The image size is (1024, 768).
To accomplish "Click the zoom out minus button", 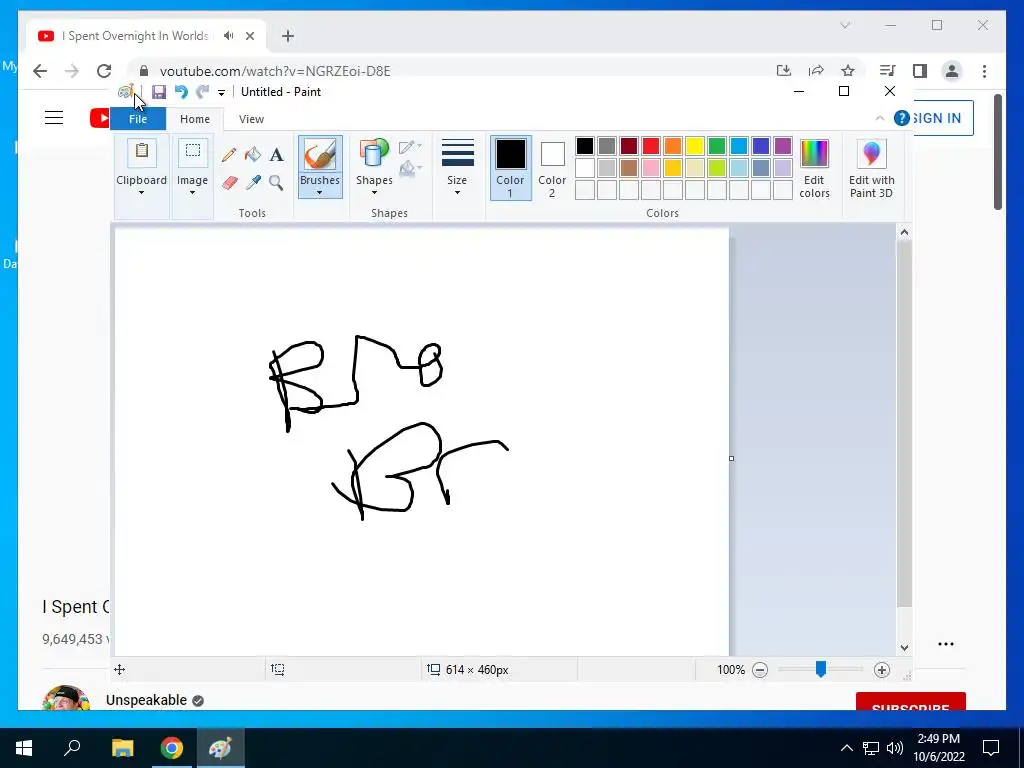I will (760, 670).
